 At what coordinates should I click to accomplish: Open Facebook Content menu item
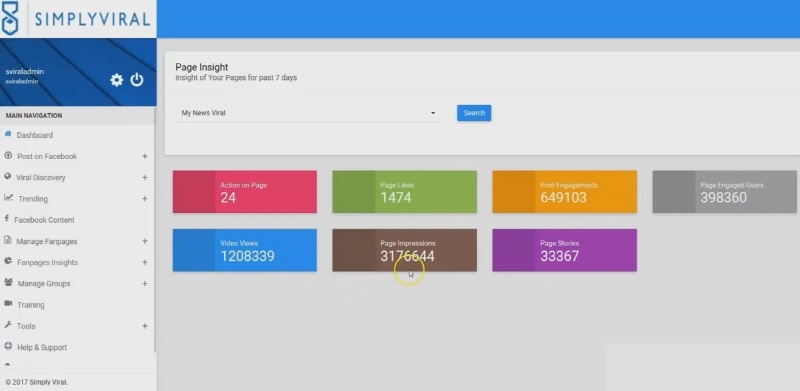coord(44,220)
